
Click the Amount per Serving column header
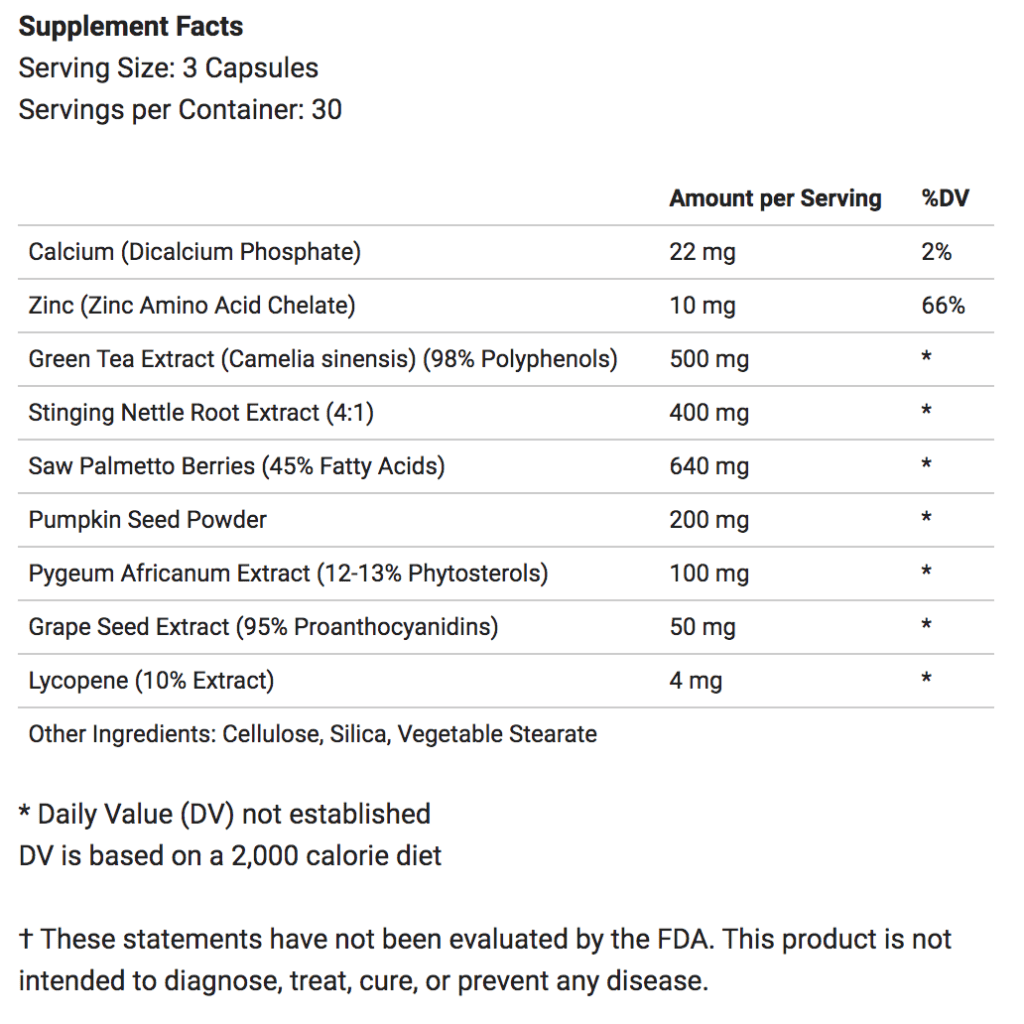click(x=775, y=198)
